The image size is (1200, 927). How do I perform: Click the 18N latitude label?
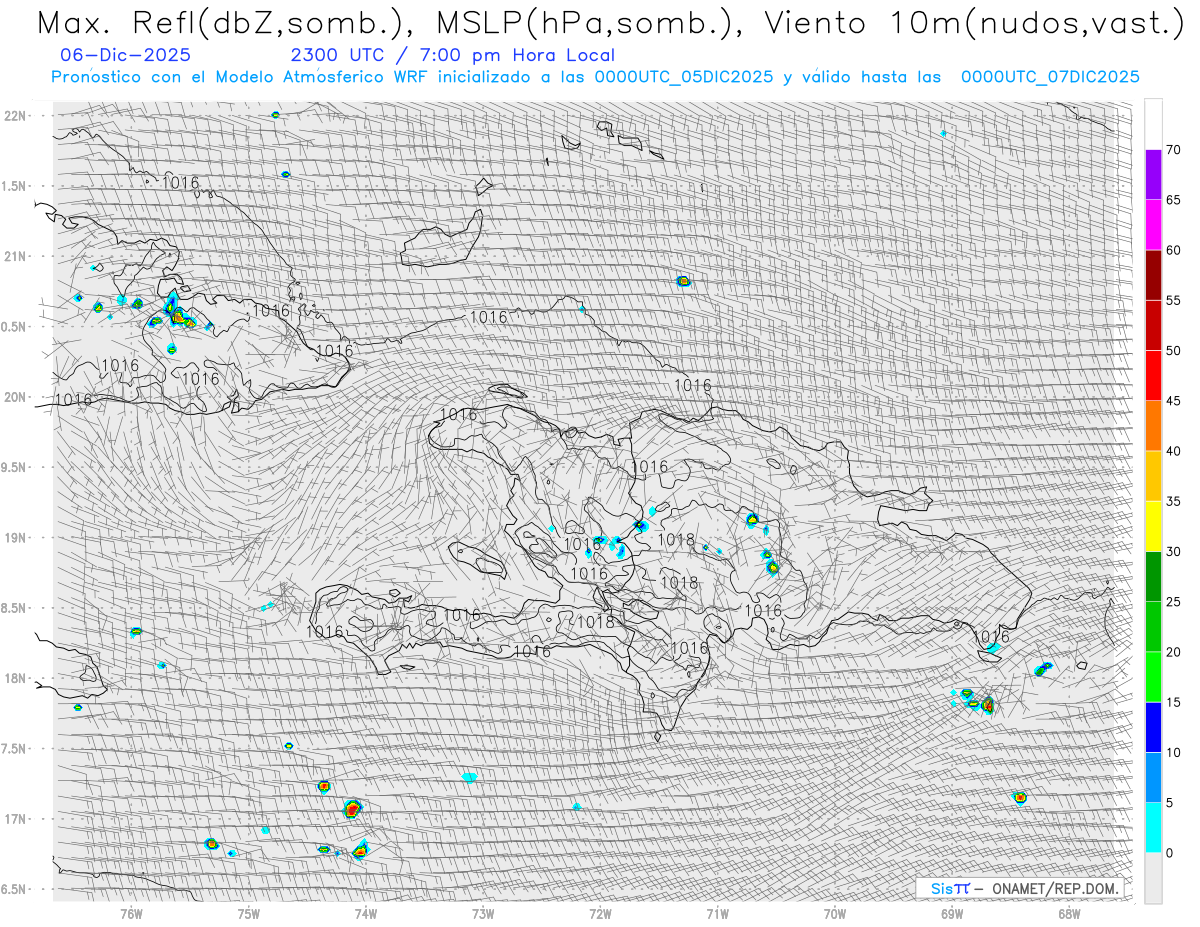16,678
